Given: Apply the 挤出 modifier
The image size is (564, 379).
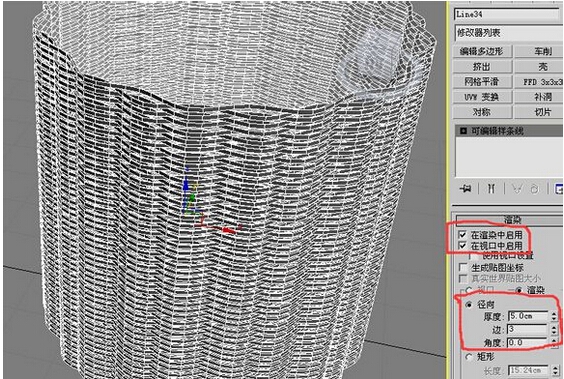Looking at the screenshot, I should coord(482,67).
